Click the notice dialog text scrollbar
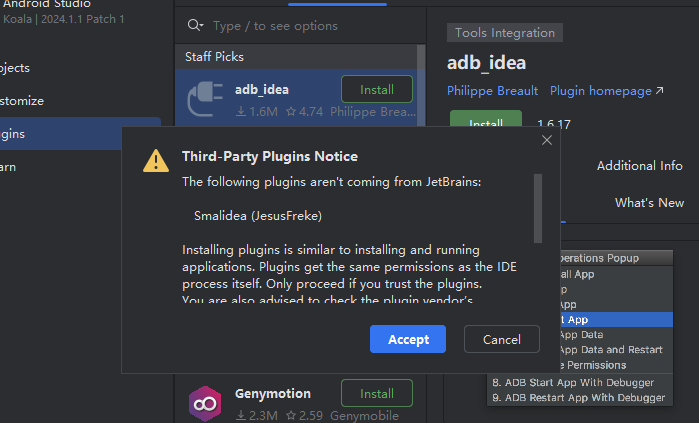The image size is (699, 423). [538, 209]
